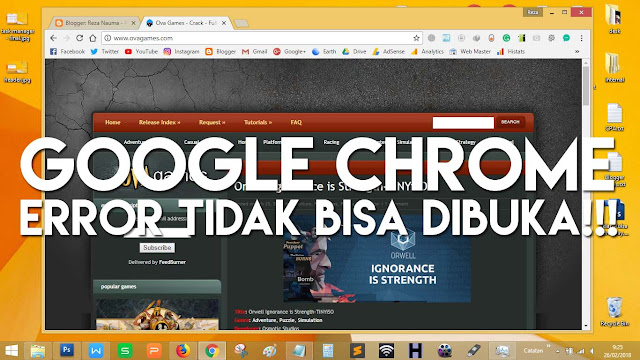Go back with Chrome's back arrow

53,38
